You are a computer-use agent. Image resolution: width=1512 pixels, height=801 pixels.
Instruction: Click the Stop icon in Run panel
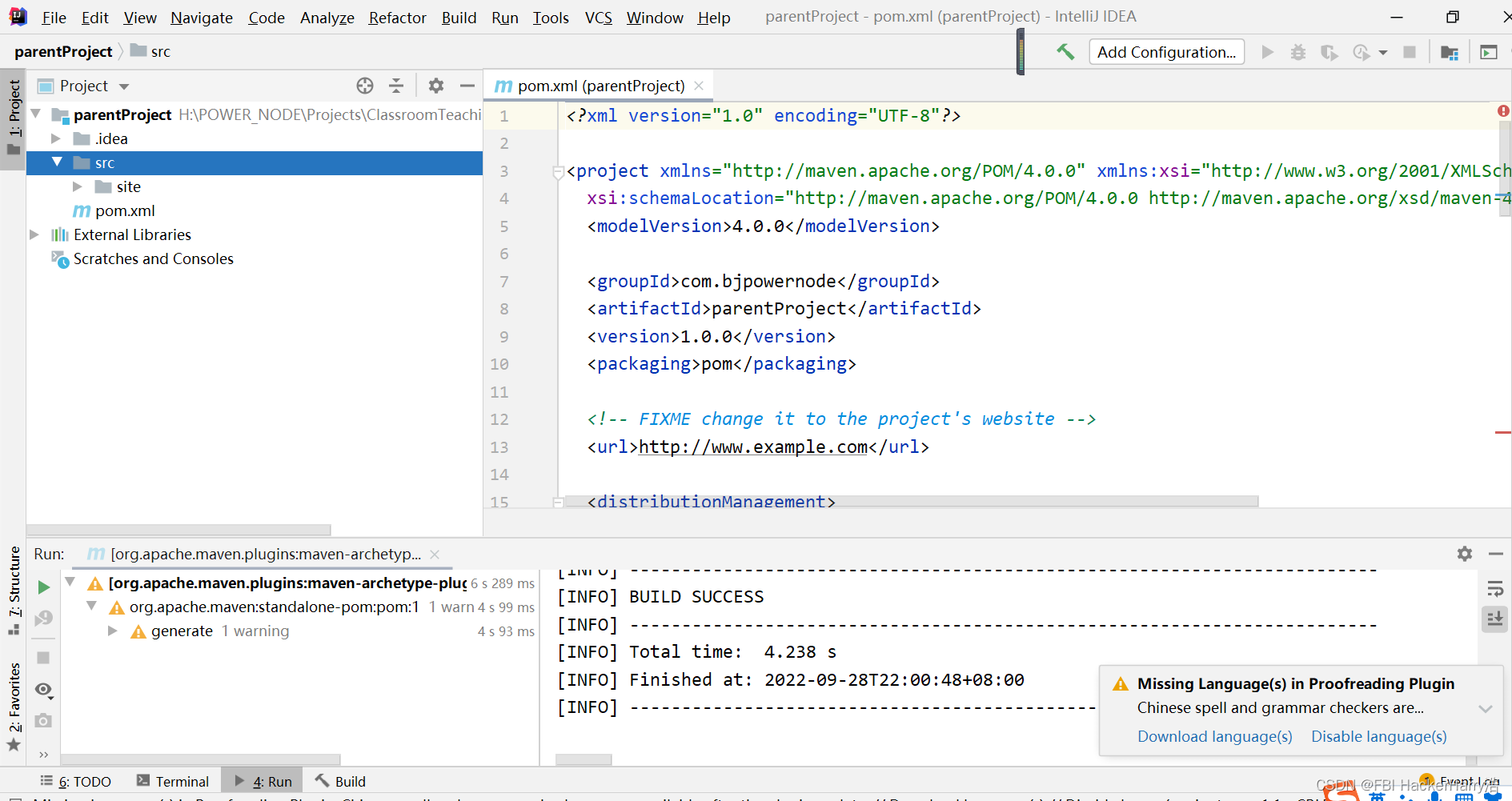click(44, 658)
